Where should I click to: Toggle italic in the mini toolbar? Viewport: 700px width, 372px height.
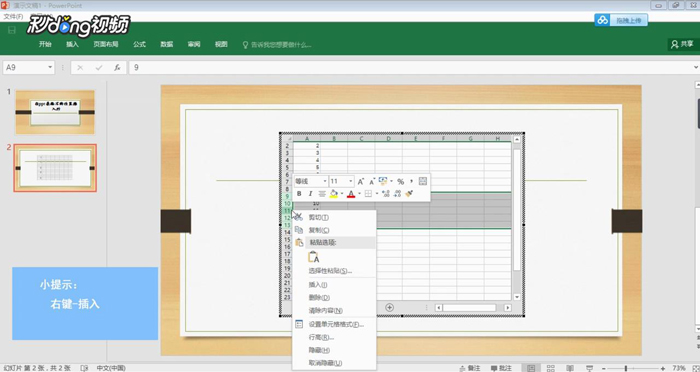[x=310, y=194]
